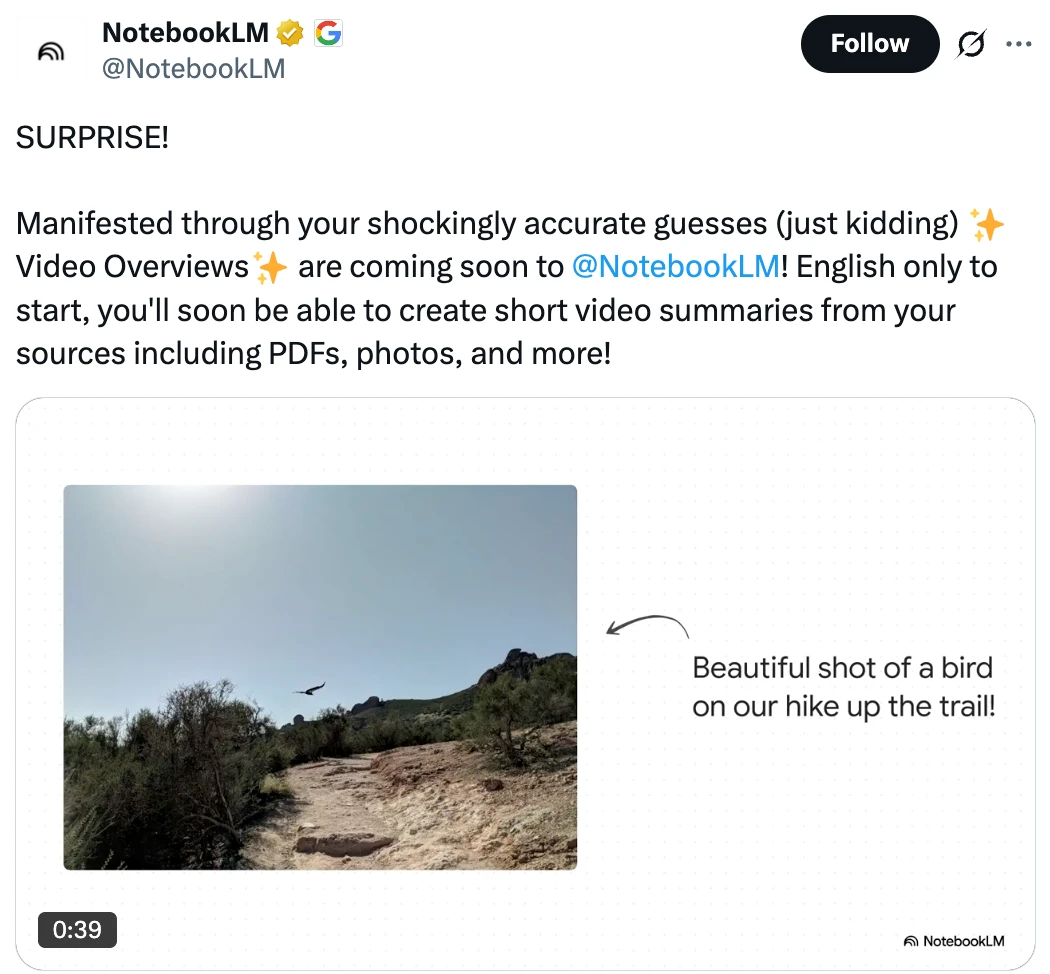This screenshot has width=1050, height=974.
Task: Click the blank dotted area of video card
Action: [x=804, y=509]
